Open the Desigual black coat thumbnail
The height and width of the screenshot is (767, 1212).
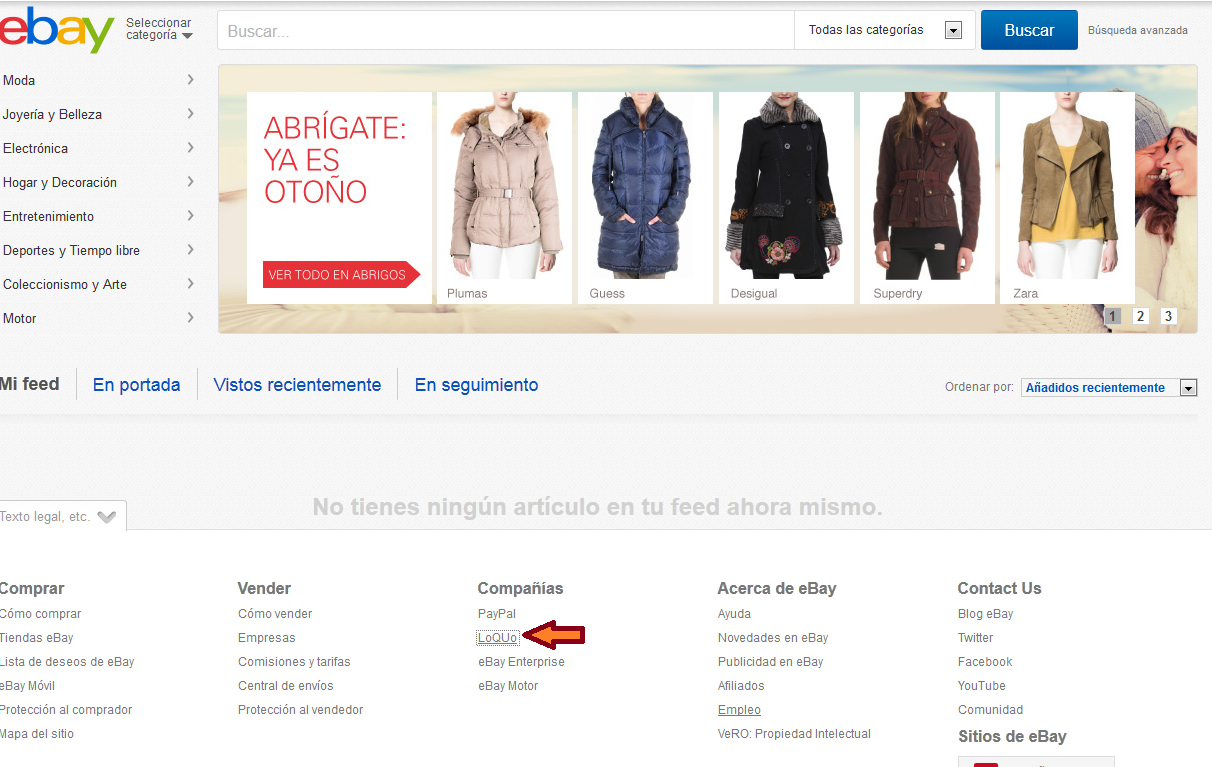(x=786, y=198)
